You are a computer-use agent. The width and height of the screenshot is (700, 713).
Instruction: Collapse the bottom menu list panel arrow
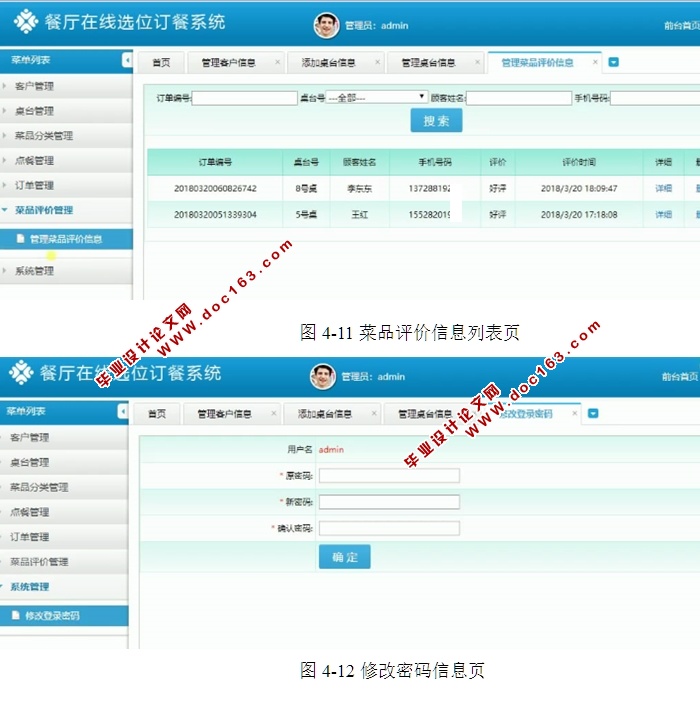click(x=123, y=412)
